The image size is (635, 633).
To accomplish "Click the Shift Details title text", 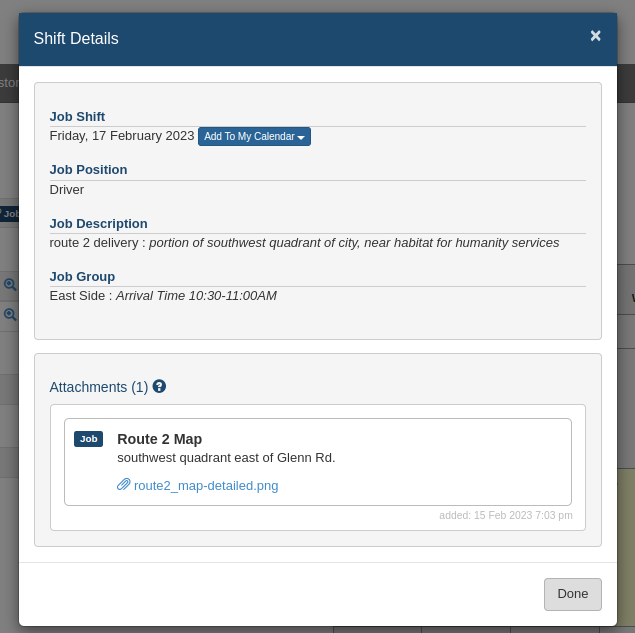I will 76,38.
